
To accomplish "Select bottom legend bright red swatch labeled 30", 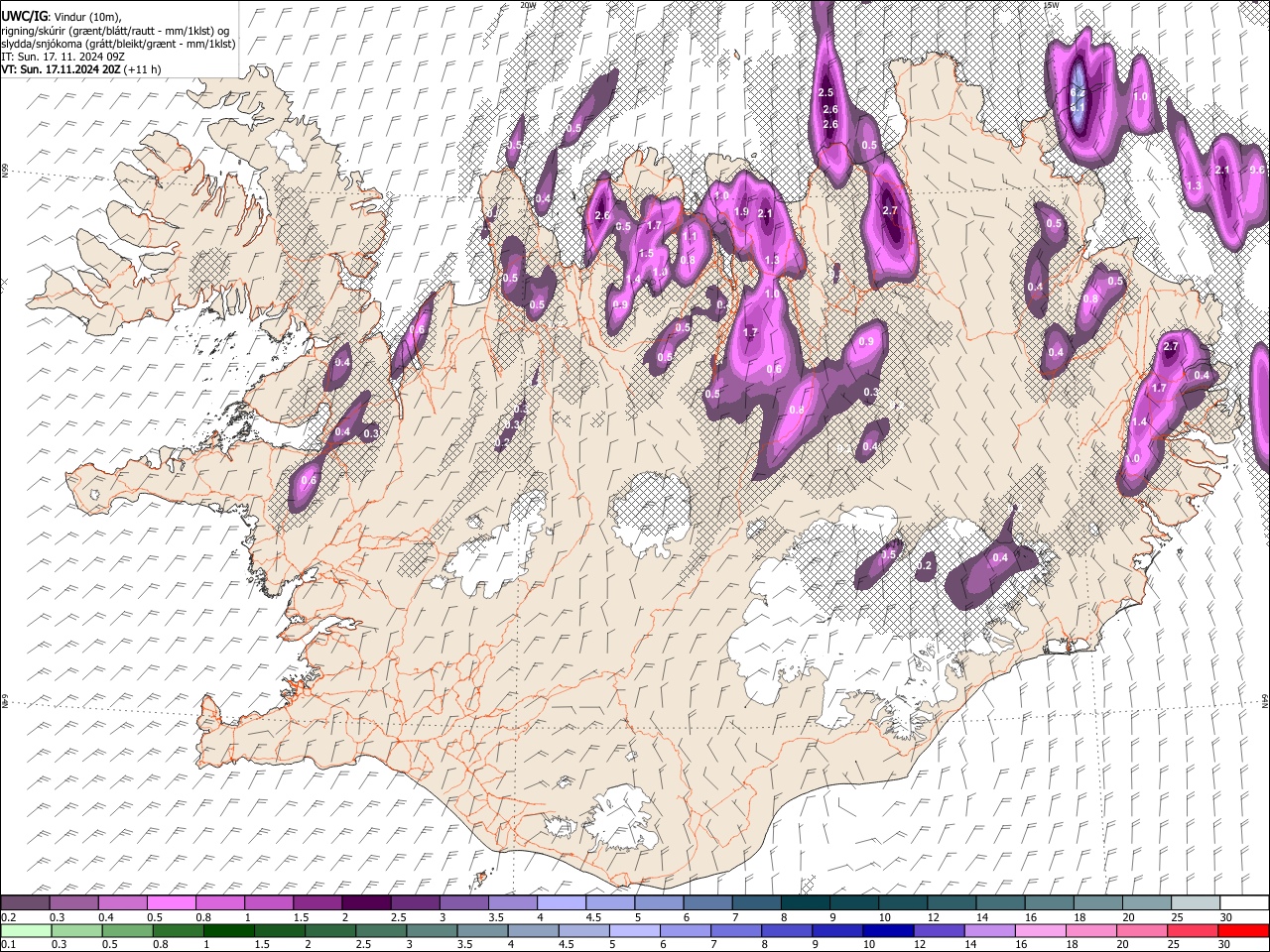I will tap(1244, 930).
